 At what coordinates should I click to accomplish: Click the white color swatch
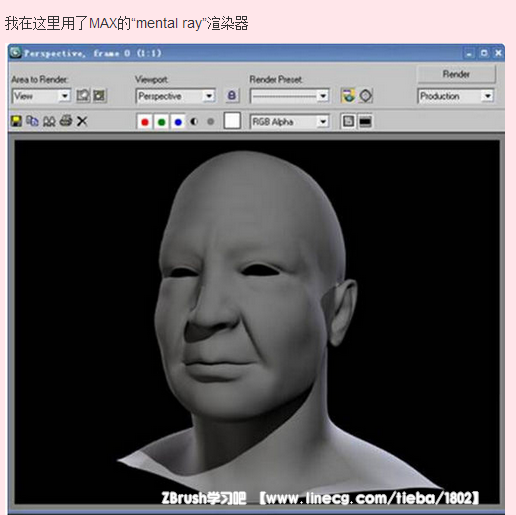232,121
